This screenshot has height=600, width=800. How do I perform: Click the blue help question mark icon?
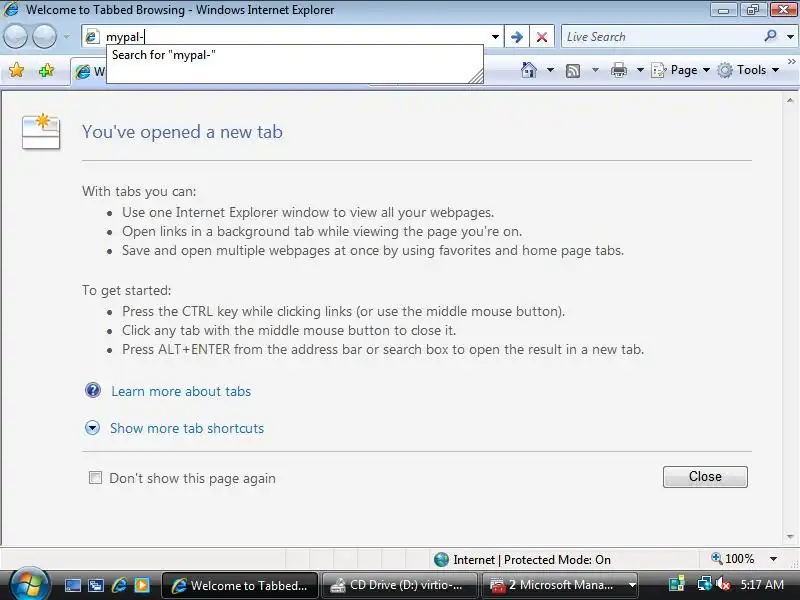coord(93,390)
